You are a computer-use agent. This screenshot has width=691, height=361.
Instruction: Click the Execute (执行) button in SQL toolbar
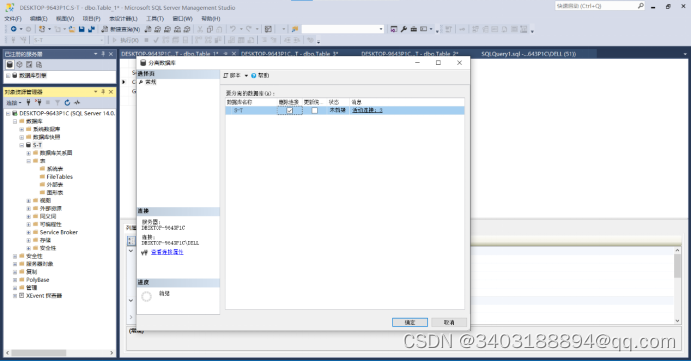click(125, 40)
